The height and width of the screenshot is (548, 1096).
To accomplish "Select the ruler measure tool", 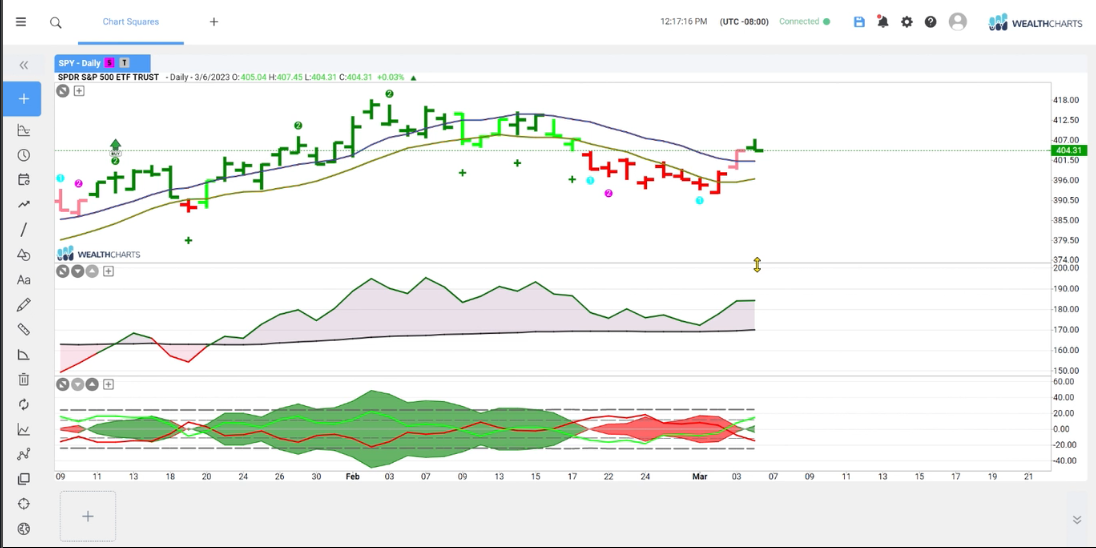I will [24, 329].
